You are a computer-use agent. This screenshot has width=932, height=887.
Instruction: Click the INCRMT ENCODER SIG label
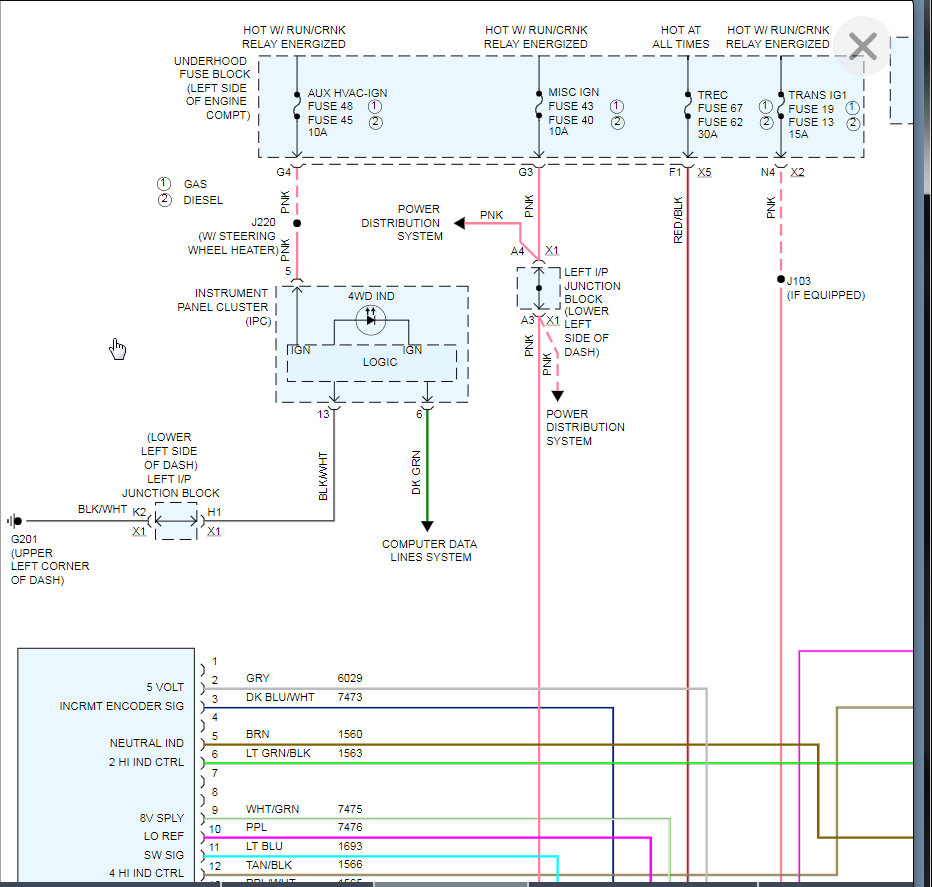click(x=121, y=706)
